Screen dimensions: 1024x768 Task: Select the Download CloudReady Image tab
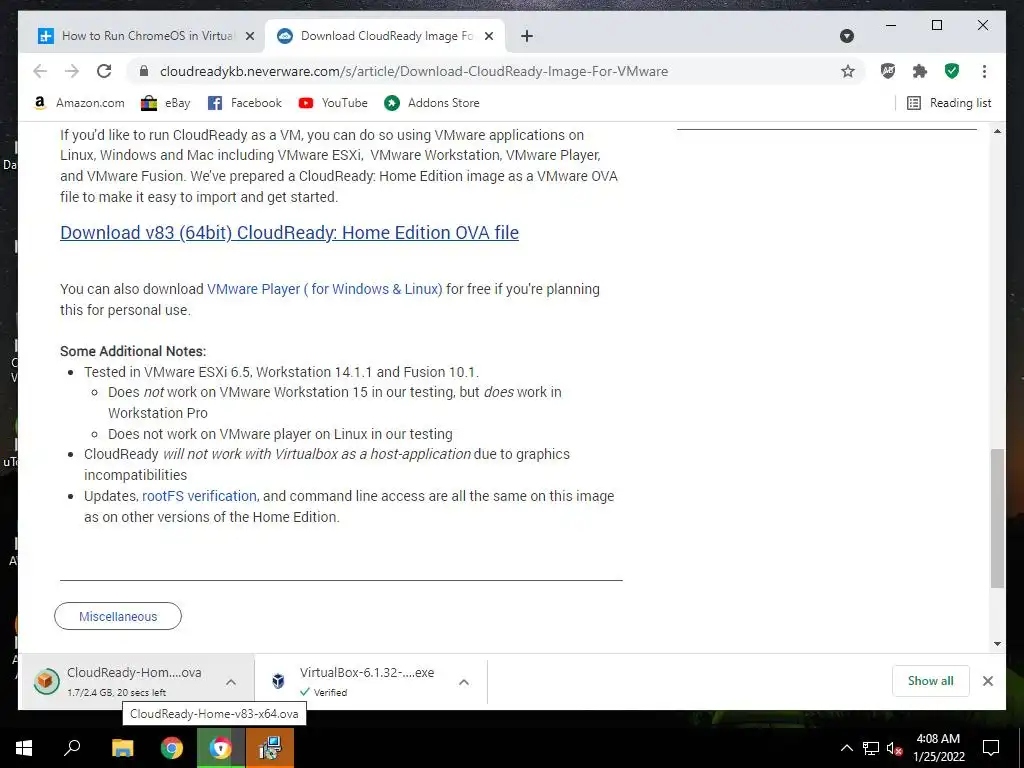385,36
